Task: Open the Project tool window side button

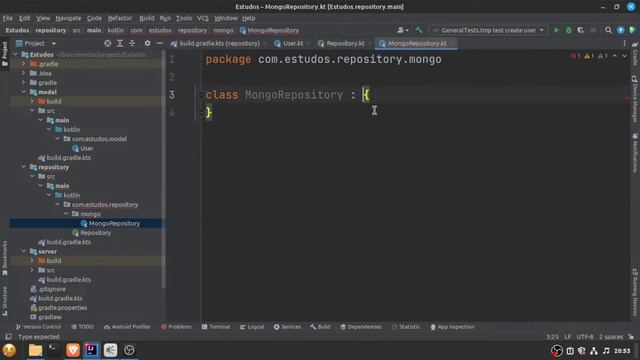Action: 4,54
